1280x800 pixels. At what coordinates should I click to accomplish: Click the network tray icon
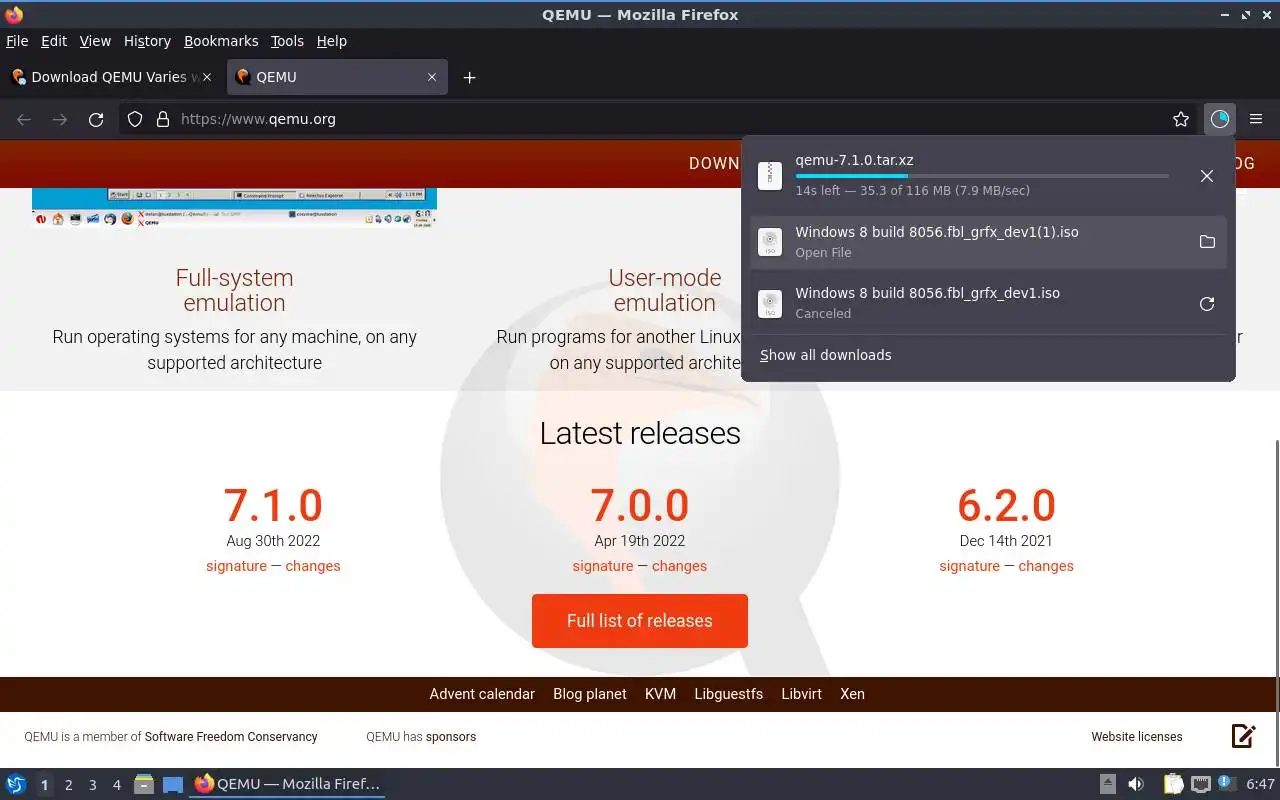tap(1201, 785)
